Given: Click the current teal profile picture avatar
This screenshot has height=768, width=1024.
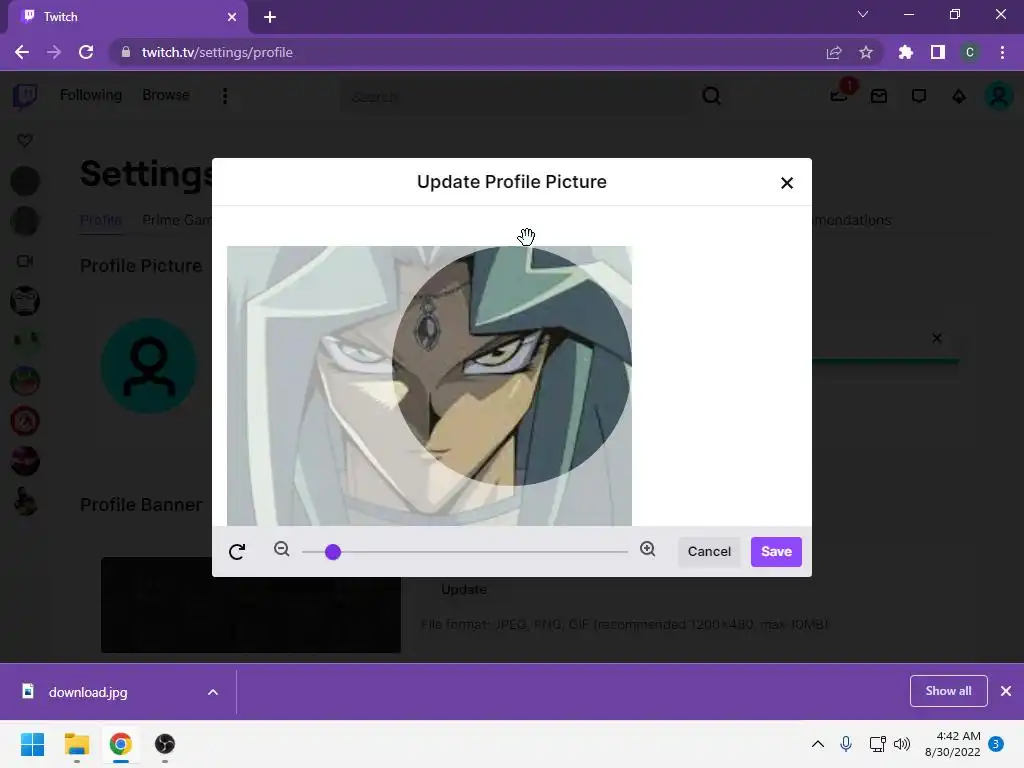Looking at the screenshot, I should pyautogui.click(x=149, y=366).
